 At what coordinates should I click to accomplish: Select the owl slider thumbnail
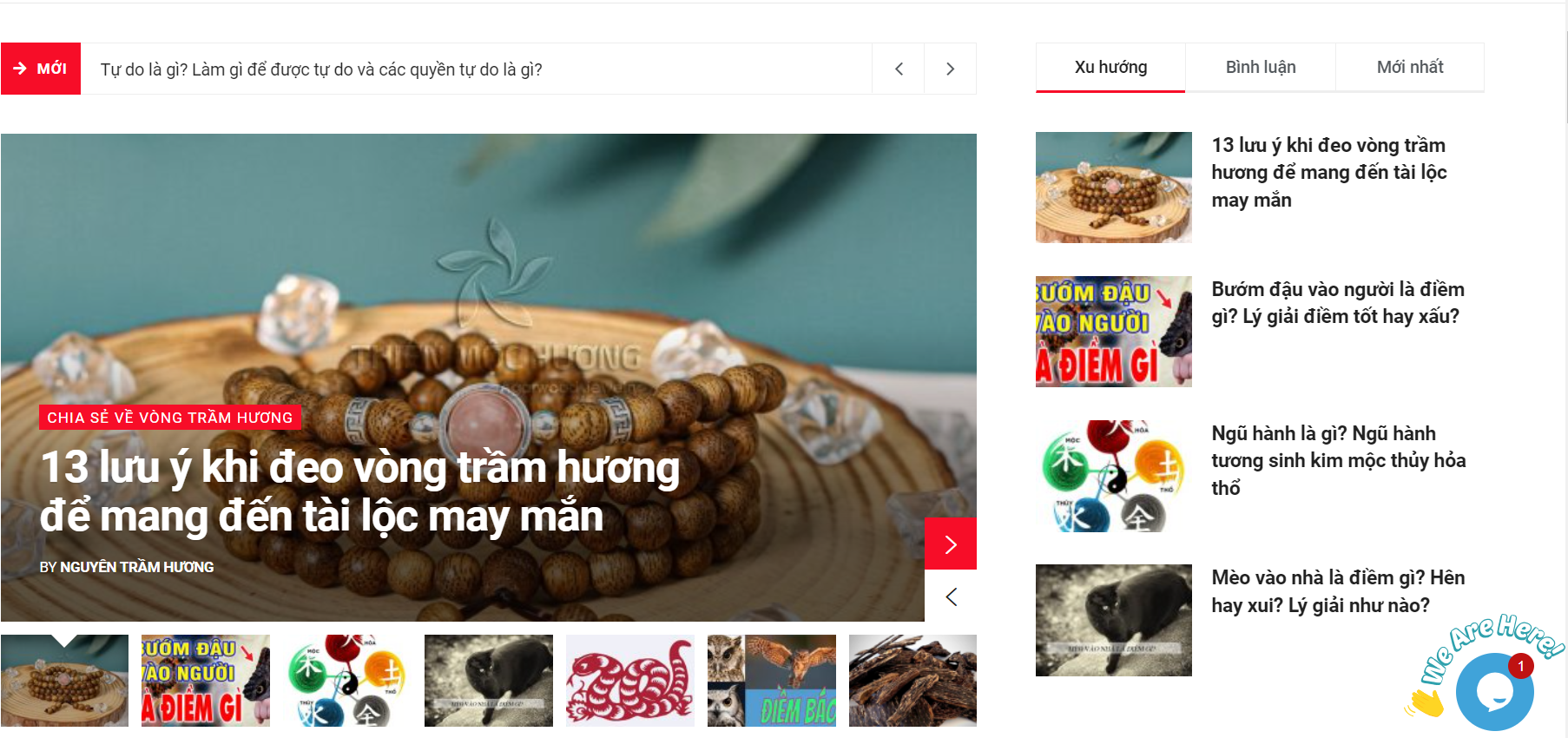click(x=772, y=681)
